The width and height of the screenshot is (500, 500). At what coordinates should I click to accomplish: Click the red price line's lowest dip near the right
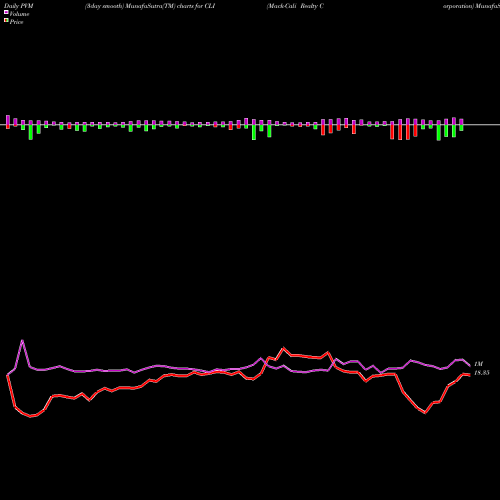pyautogui.click(x=425, y=413)
